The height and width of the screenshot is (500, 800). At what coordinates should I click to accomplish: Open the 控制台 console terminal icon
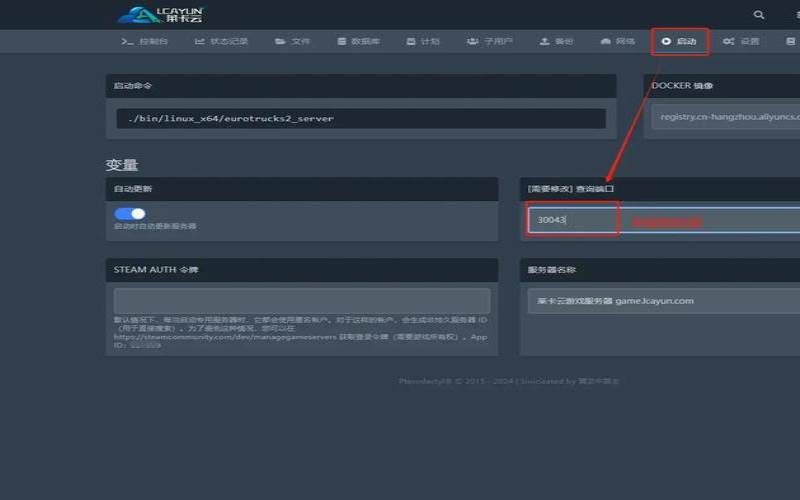click(127, 41)
